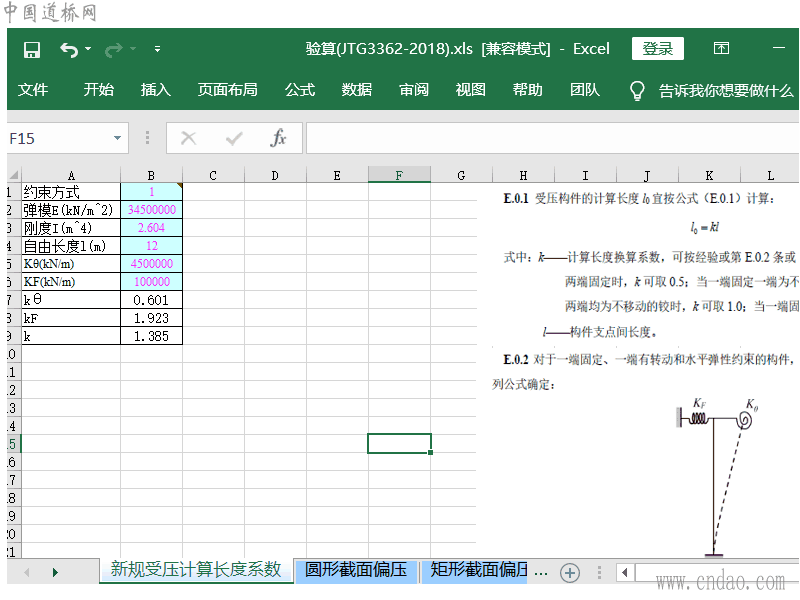The image size is (800, 600).
Task: Select cell with value 1.923
Action: (x=152, y=318)
